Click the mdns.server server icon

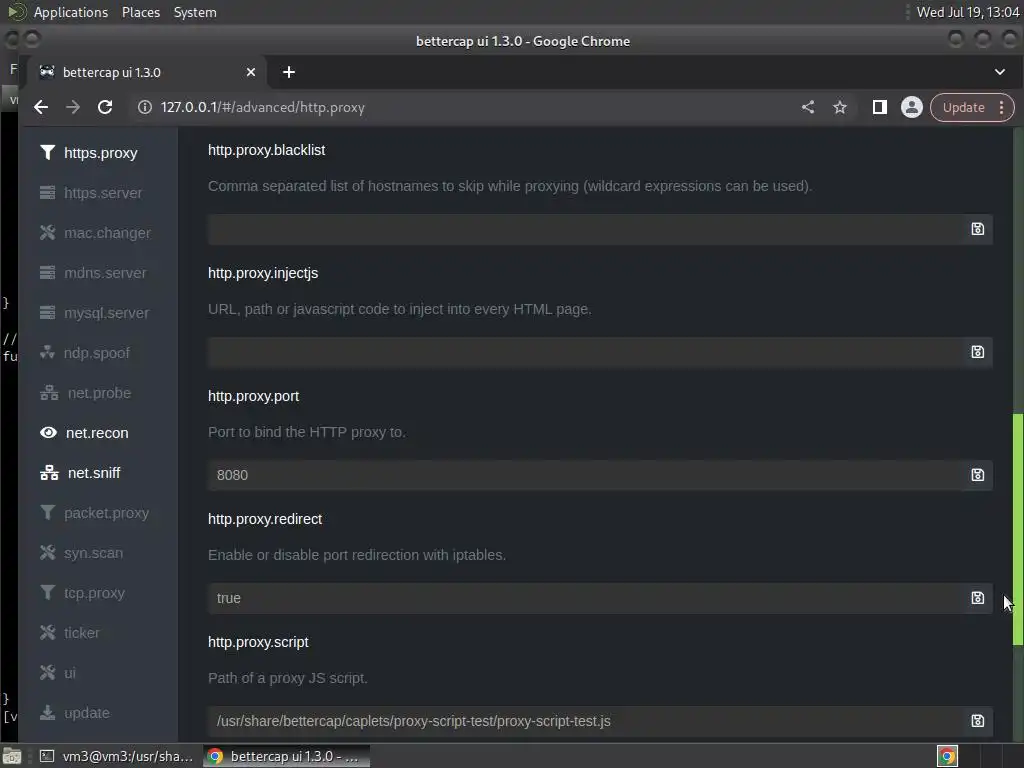pyautogui.click(x=48, y=272)
